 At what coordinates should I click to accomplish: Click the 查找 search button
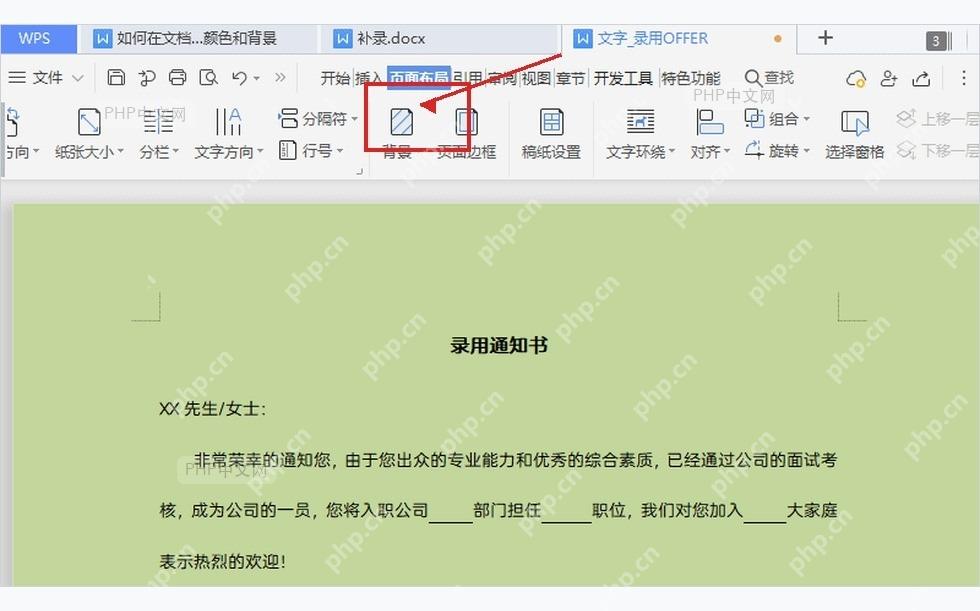pos(769,77)
